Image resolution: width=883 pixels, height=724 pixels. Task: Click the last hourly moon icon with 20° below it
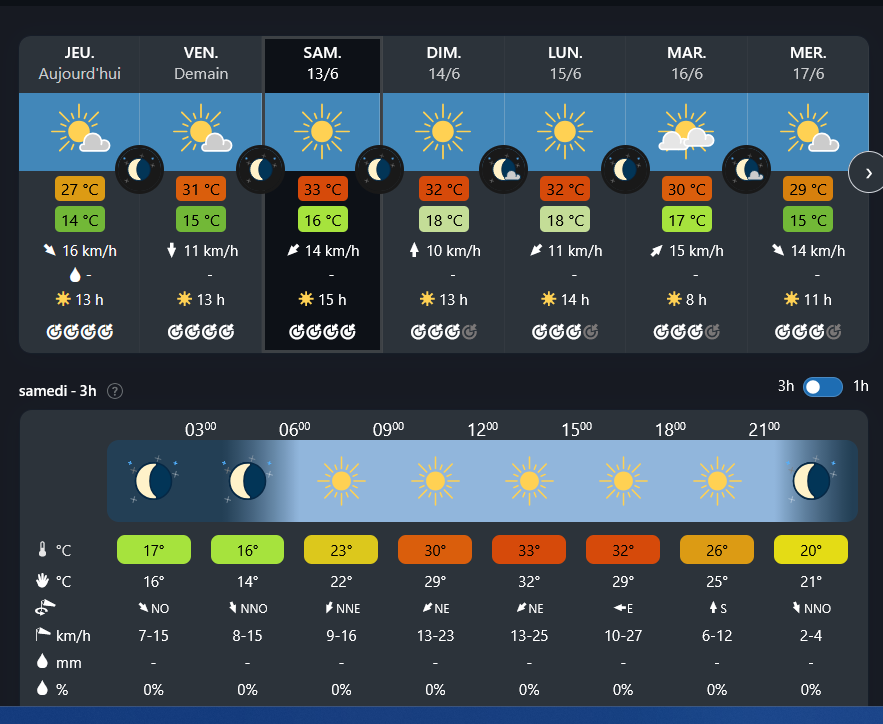point(811,481)
